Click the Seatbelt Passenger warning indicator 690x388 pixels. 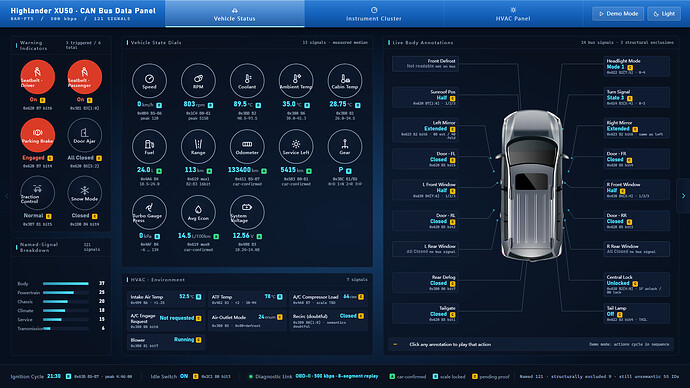[84, 77]
